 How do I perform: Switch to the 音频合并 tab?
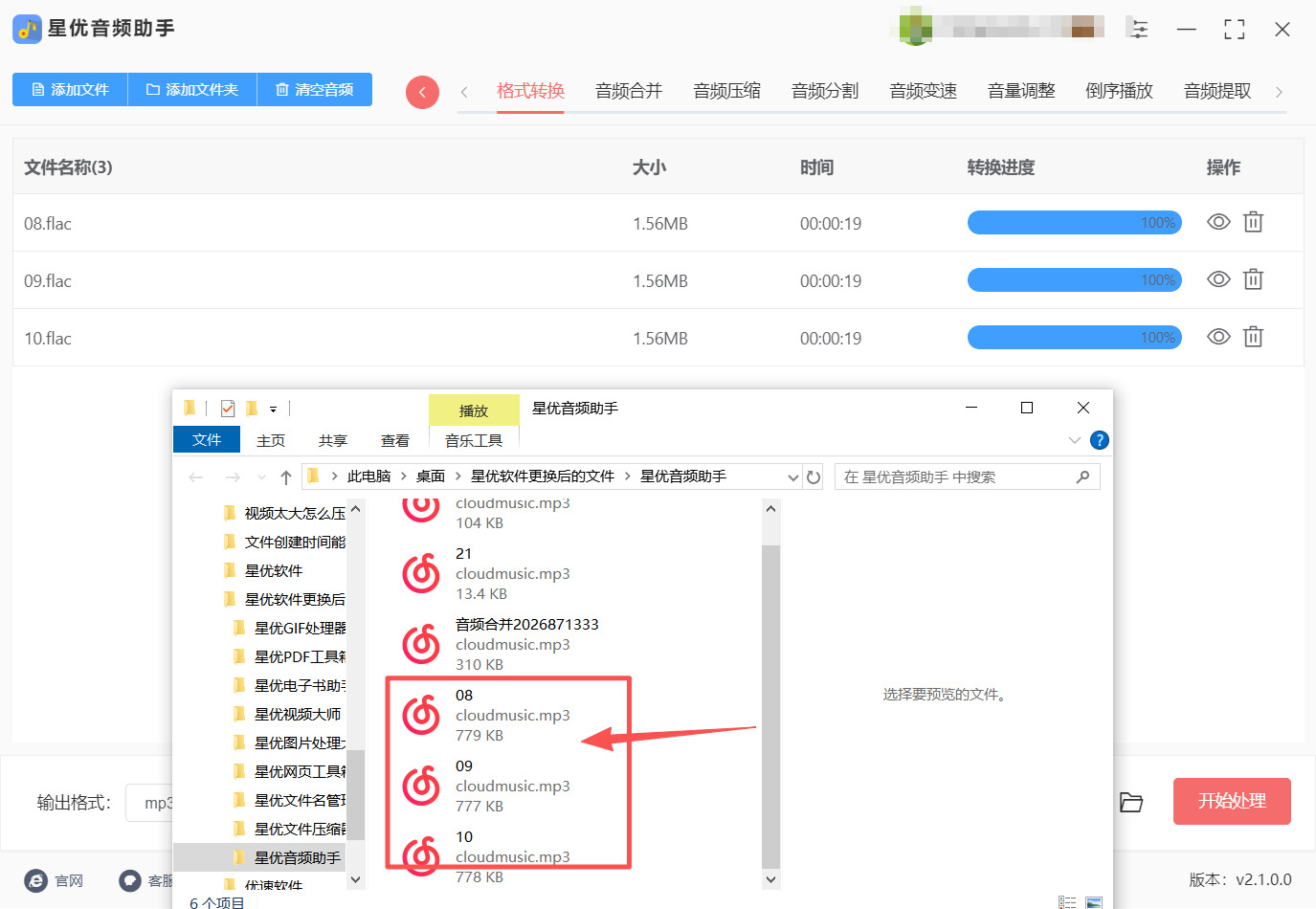pos(629,91)
